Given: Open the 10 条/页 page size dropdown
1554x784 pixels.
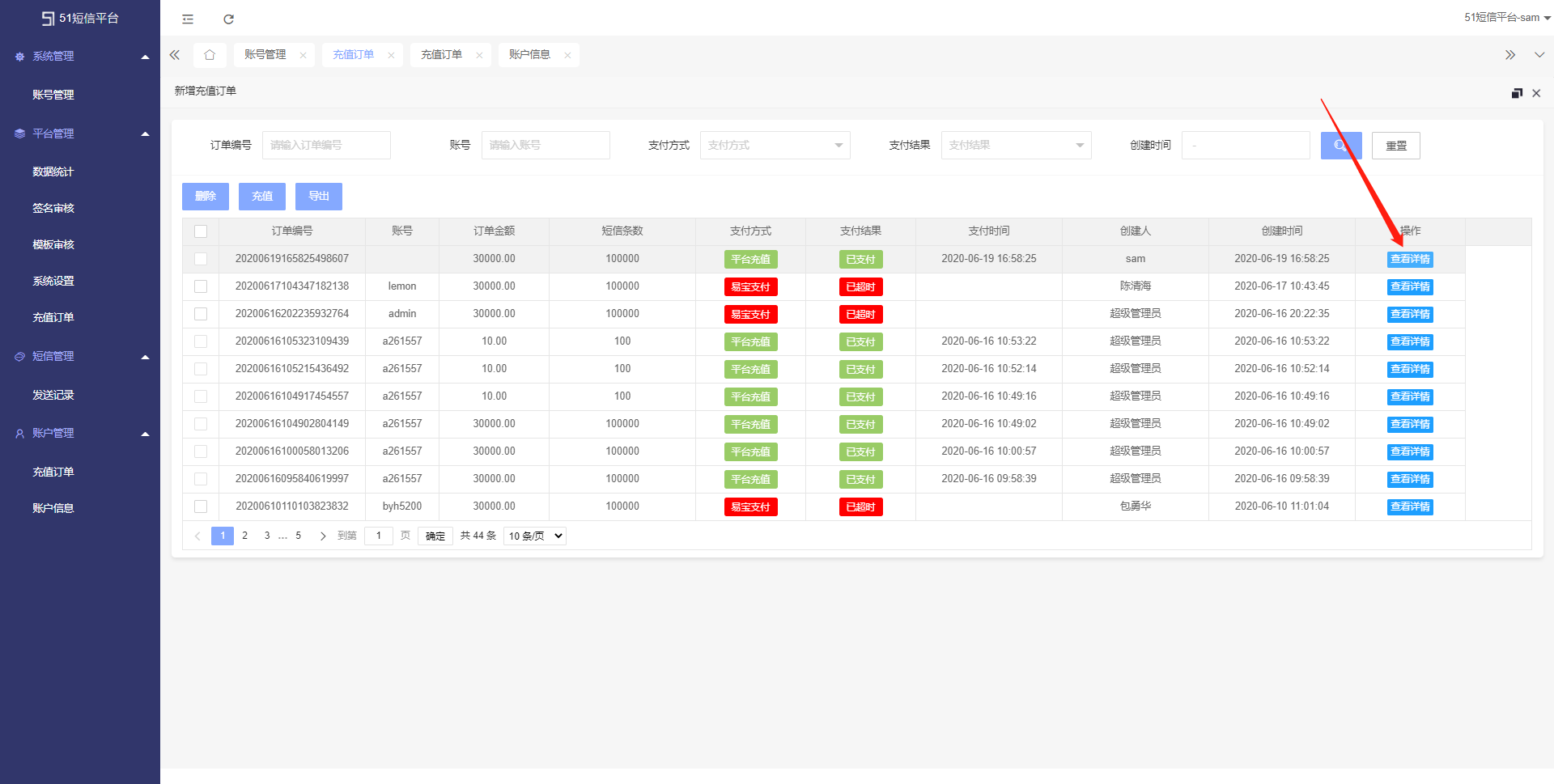Looking at the screenshot, I should click(x=534, y=536).
